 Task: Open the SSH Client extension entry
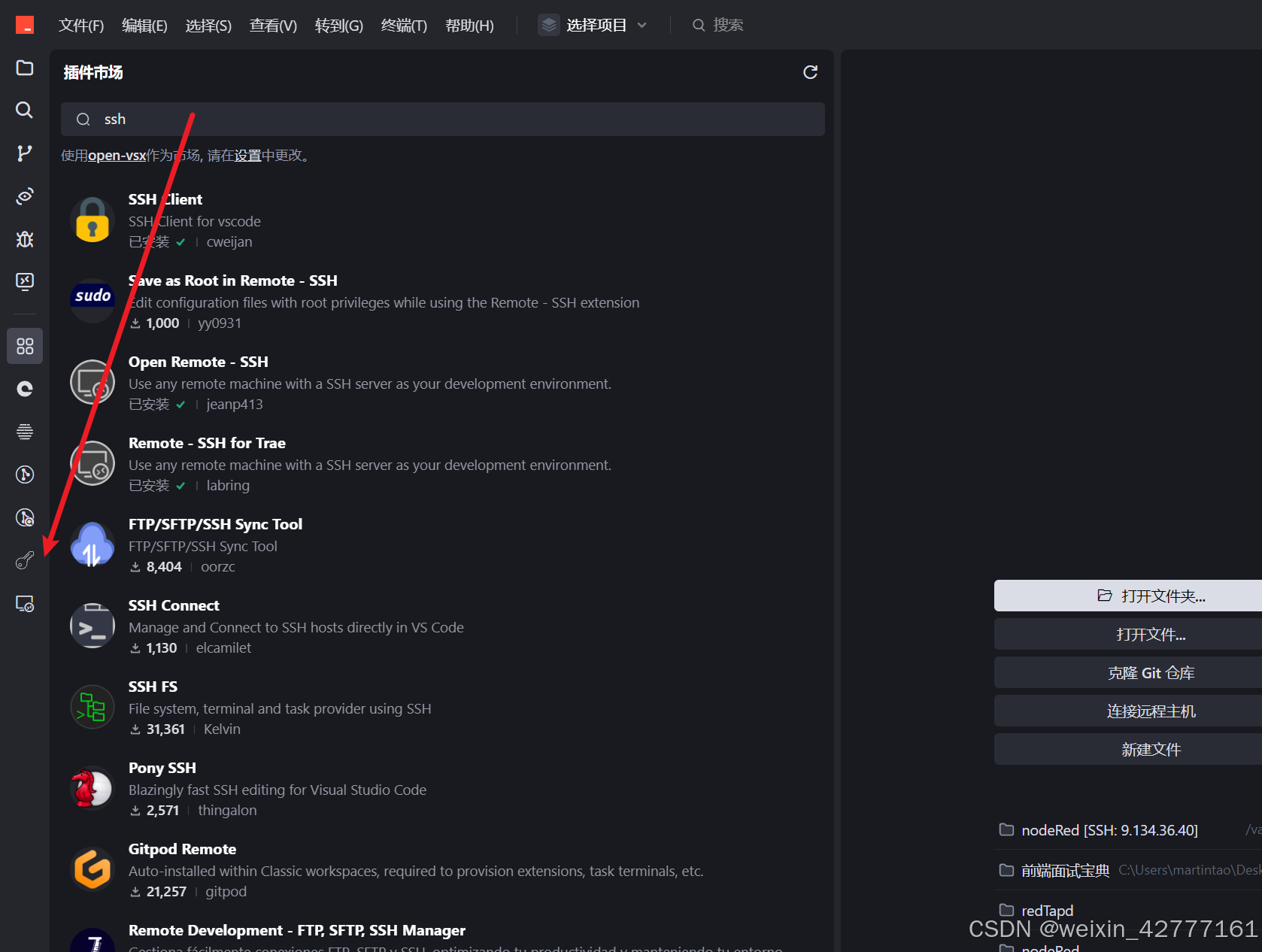pos(443,220)
